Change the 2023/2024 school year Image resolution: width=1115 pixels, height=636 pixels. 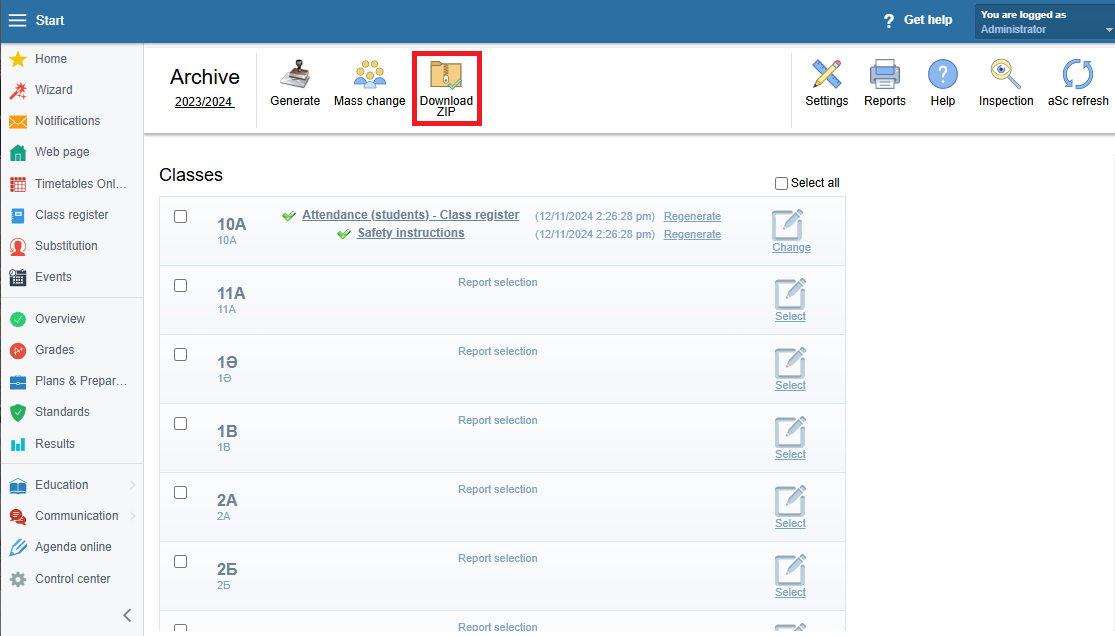(x=204, y=102)
